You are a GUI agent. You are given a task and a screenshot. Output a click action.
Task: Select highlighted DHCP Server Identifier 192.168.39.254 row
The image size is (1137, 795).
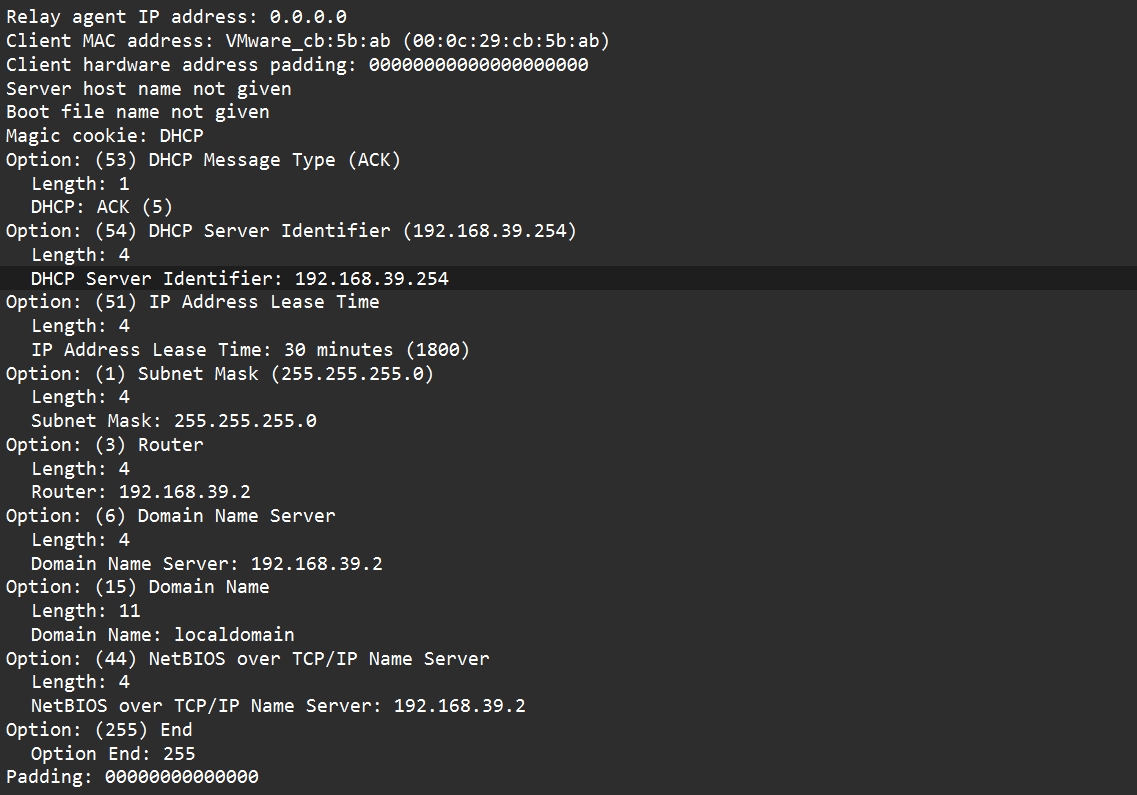click(568, 278)
